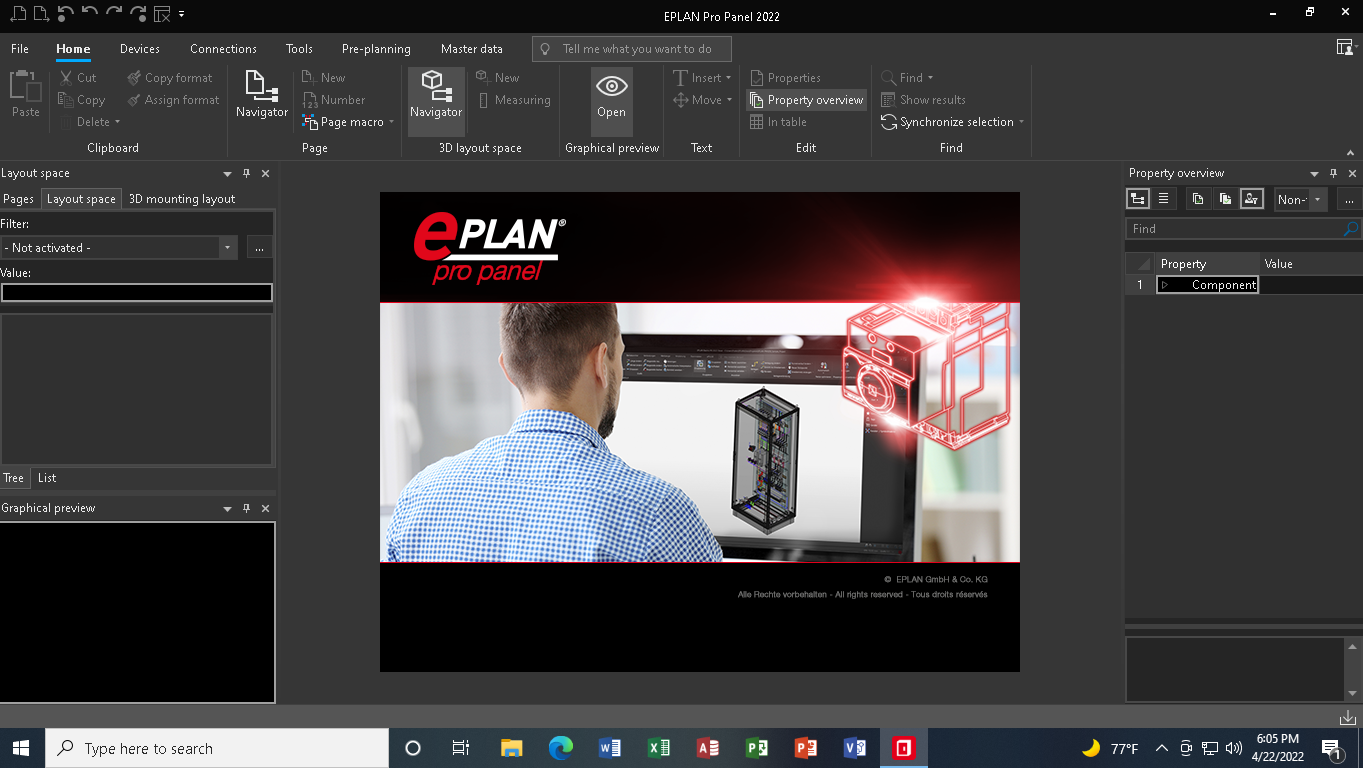The width and height of the screenshot is (1363, 768).
Task: Open File menu
Action: tap(20, 49)
